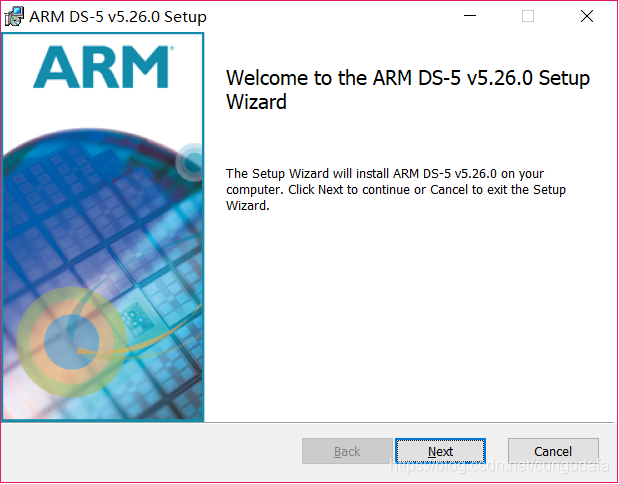Screen dimensions: 619x484
Task: Click the installer icon in title bar
Action: pyautogui.click(x=14, y=16)
